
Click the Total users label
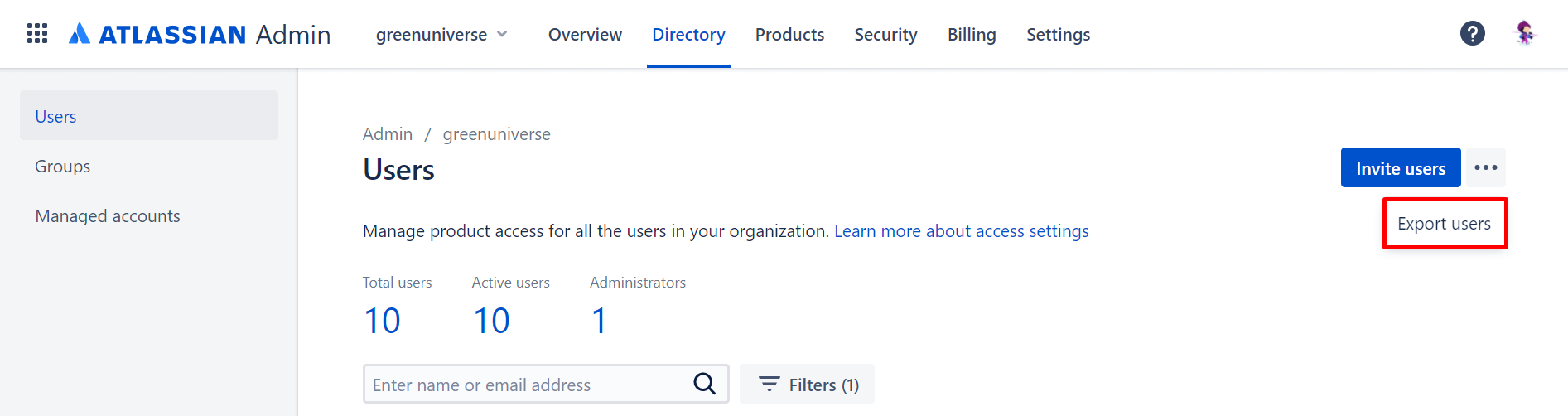click(397, 283)
